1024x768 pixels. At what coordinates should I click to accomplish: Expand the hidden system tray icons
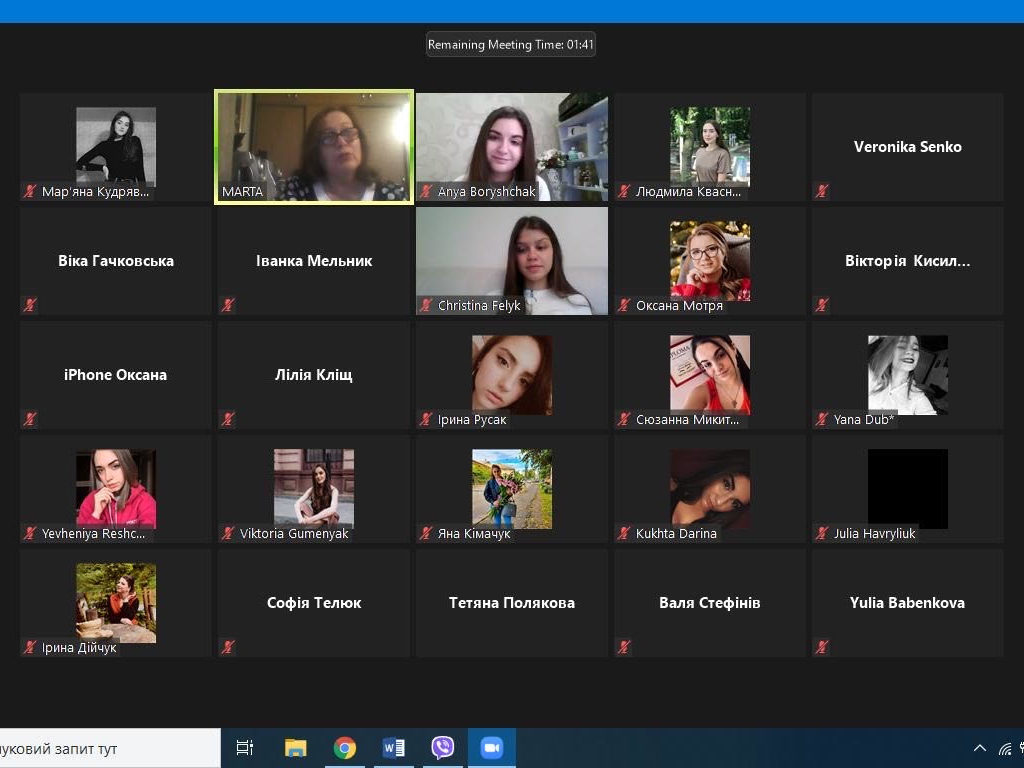pyautogui.click(x=980, y=748)
